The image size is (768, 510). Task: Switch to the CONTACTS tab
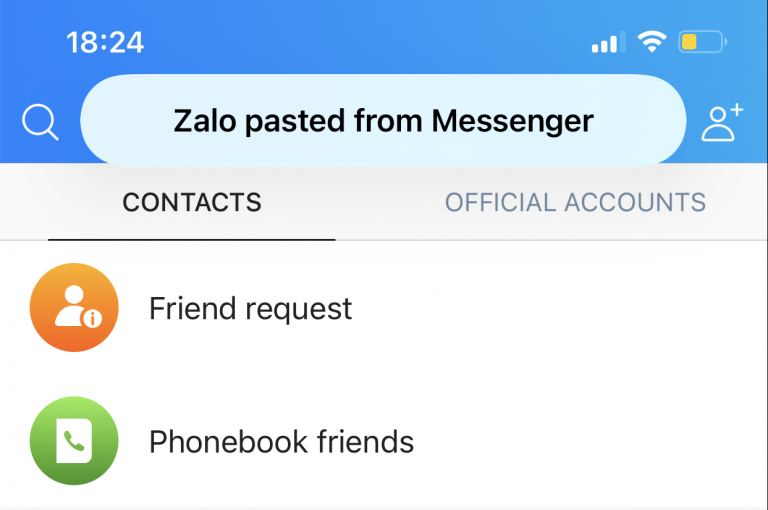click(x=192, y=202)
